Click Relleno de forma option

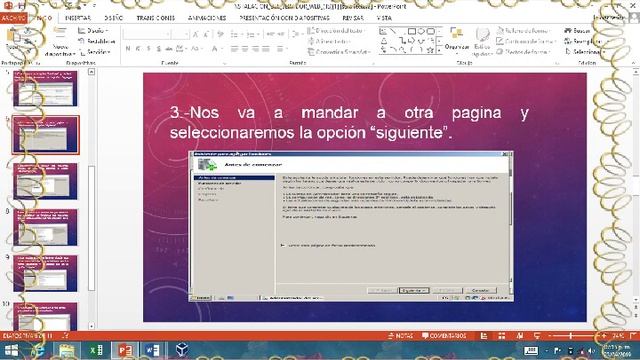tap(523, 31)
